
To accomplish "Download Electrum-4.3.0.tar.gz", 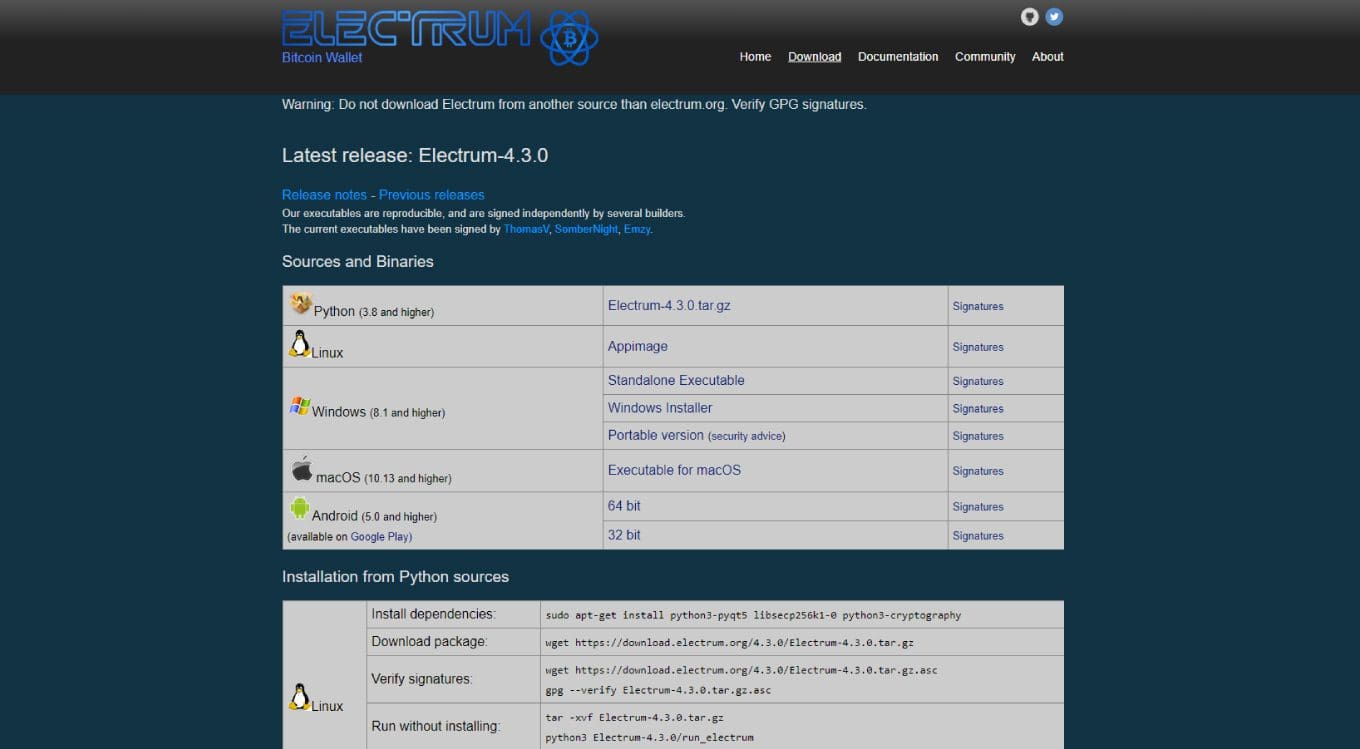I will pyautogui.click(x=669, y=305).
